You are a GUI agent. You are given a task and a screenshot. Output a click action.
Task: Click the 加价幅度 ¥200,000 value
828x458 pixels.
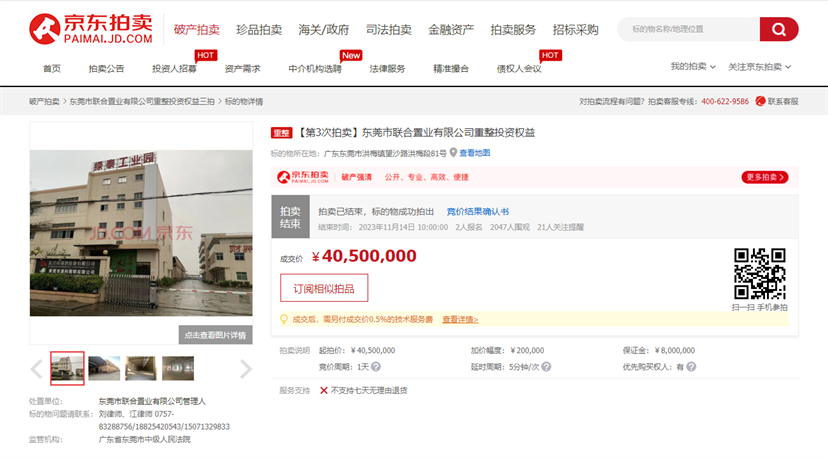coord(527,350)
